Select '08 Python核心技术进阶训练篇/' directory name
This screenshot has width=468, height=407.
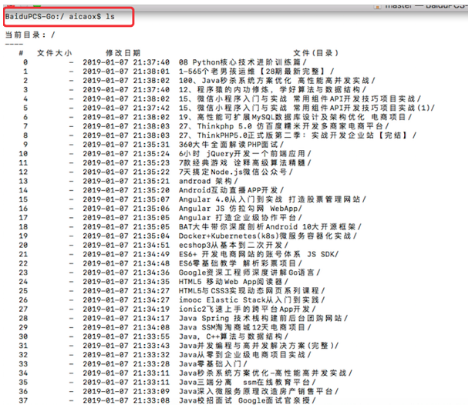pos(243,62)
